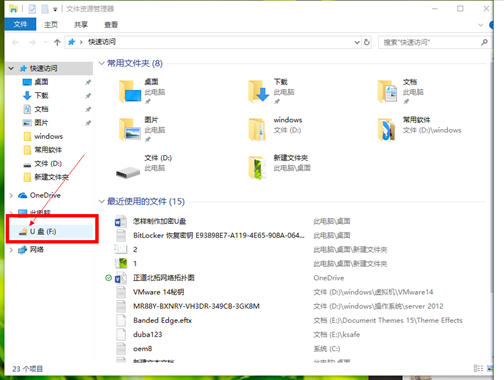This screenshot has width=504, height=380.
Task: Click the Up directory arrow icon
Action: [57, 42]
